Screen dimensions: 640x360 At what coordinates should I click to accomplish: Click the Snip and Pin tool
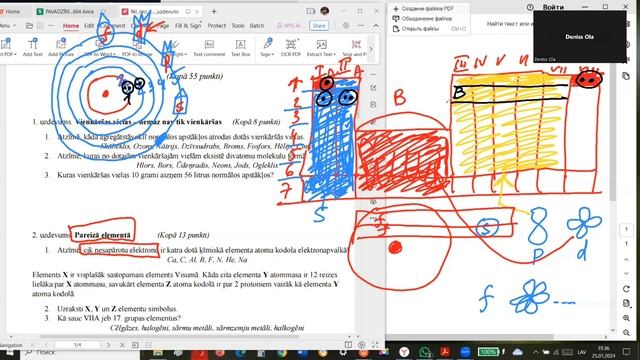click(354, 47)
